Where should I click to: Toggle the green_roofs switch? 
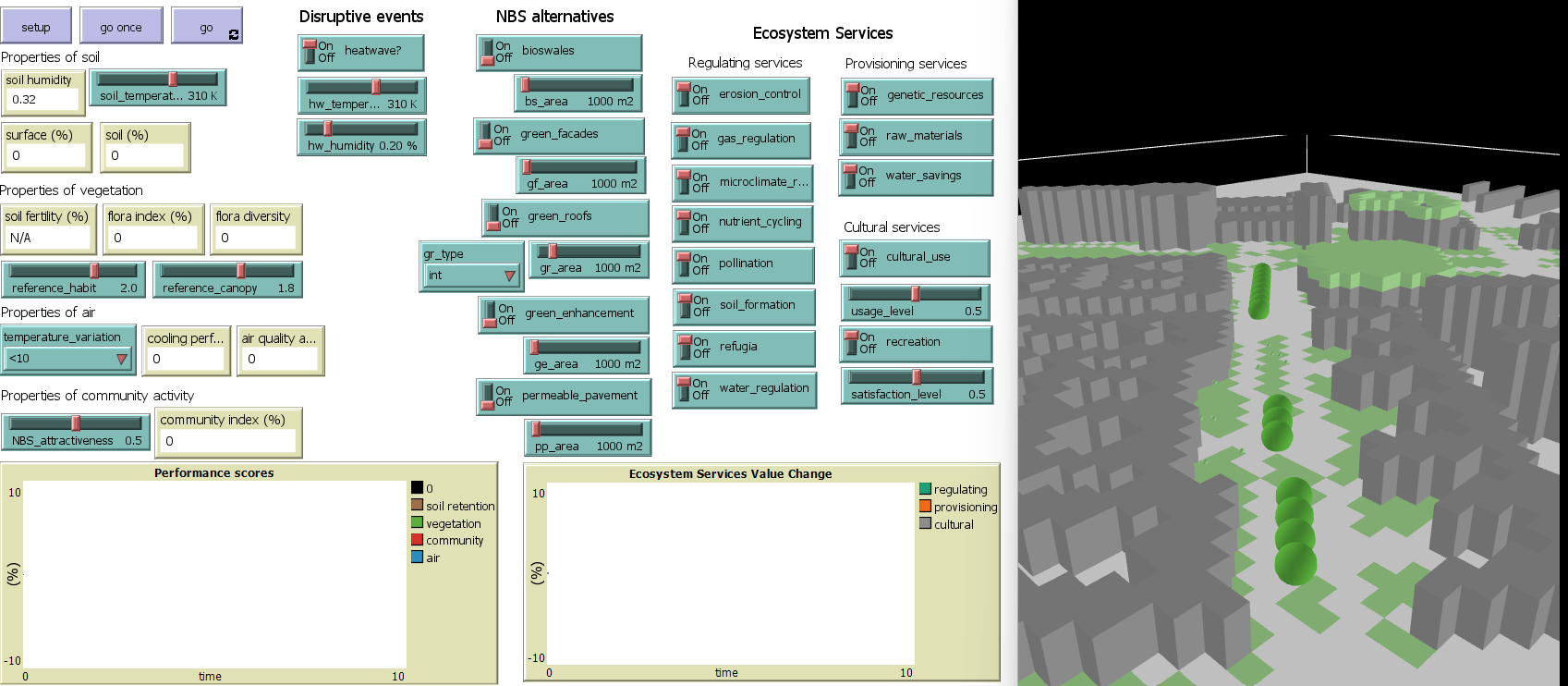[565, 218]
